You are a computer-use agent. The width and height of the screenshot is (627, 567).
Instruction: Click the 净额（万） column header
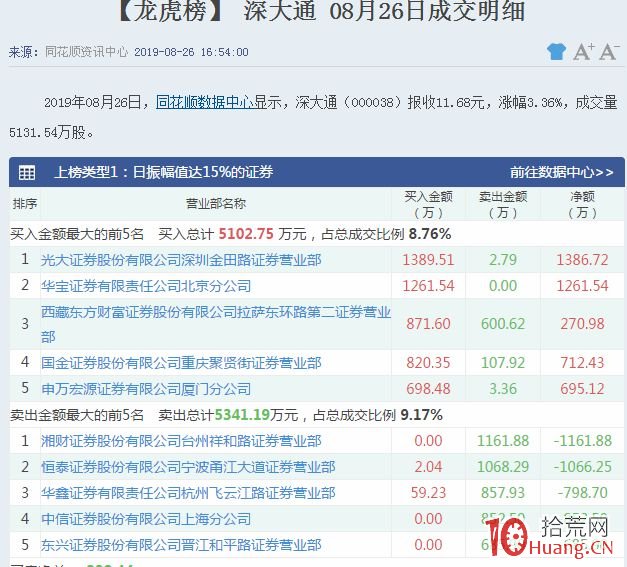click(x=582, y=204)
